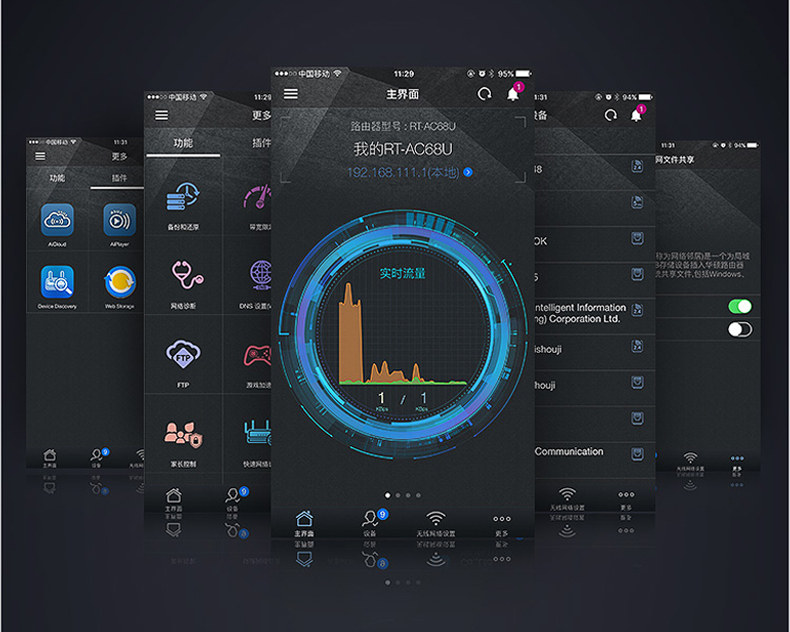Tap 更多 dots tab on file sharing screen
The width and height of the screenshot is (790, 632).
(x=737, y=464)
